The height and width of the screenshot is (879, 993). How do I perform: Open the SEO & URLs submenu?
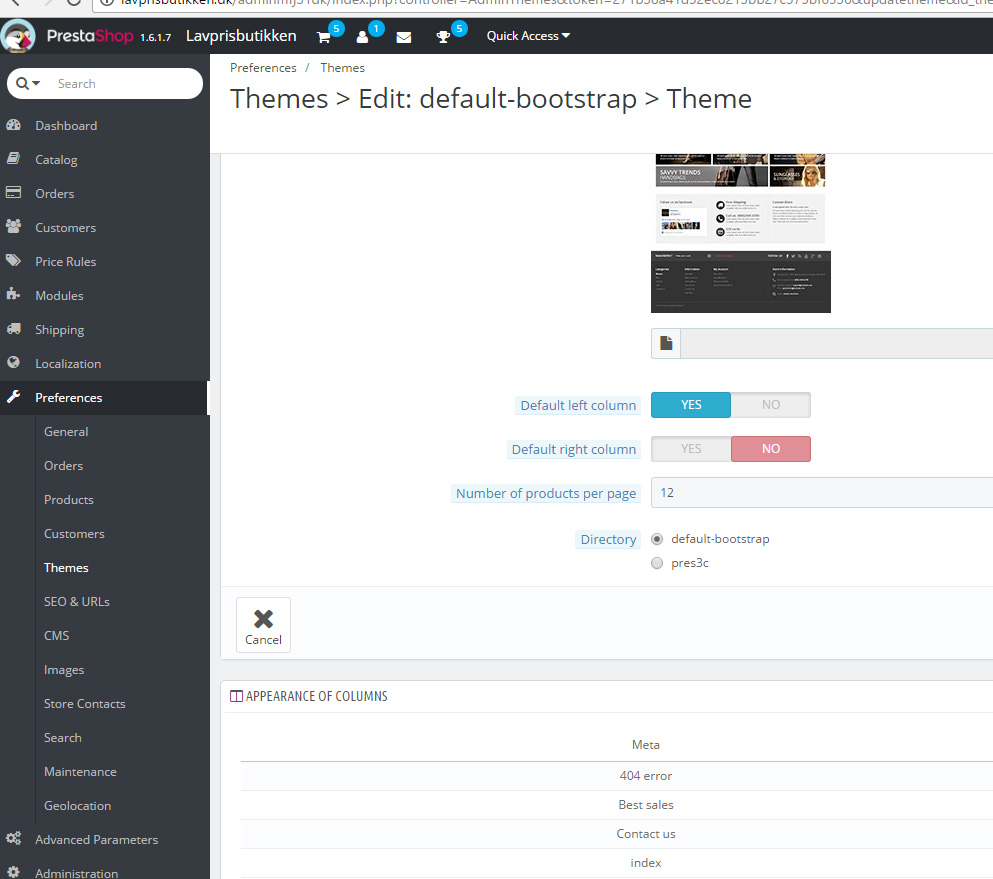77,602
